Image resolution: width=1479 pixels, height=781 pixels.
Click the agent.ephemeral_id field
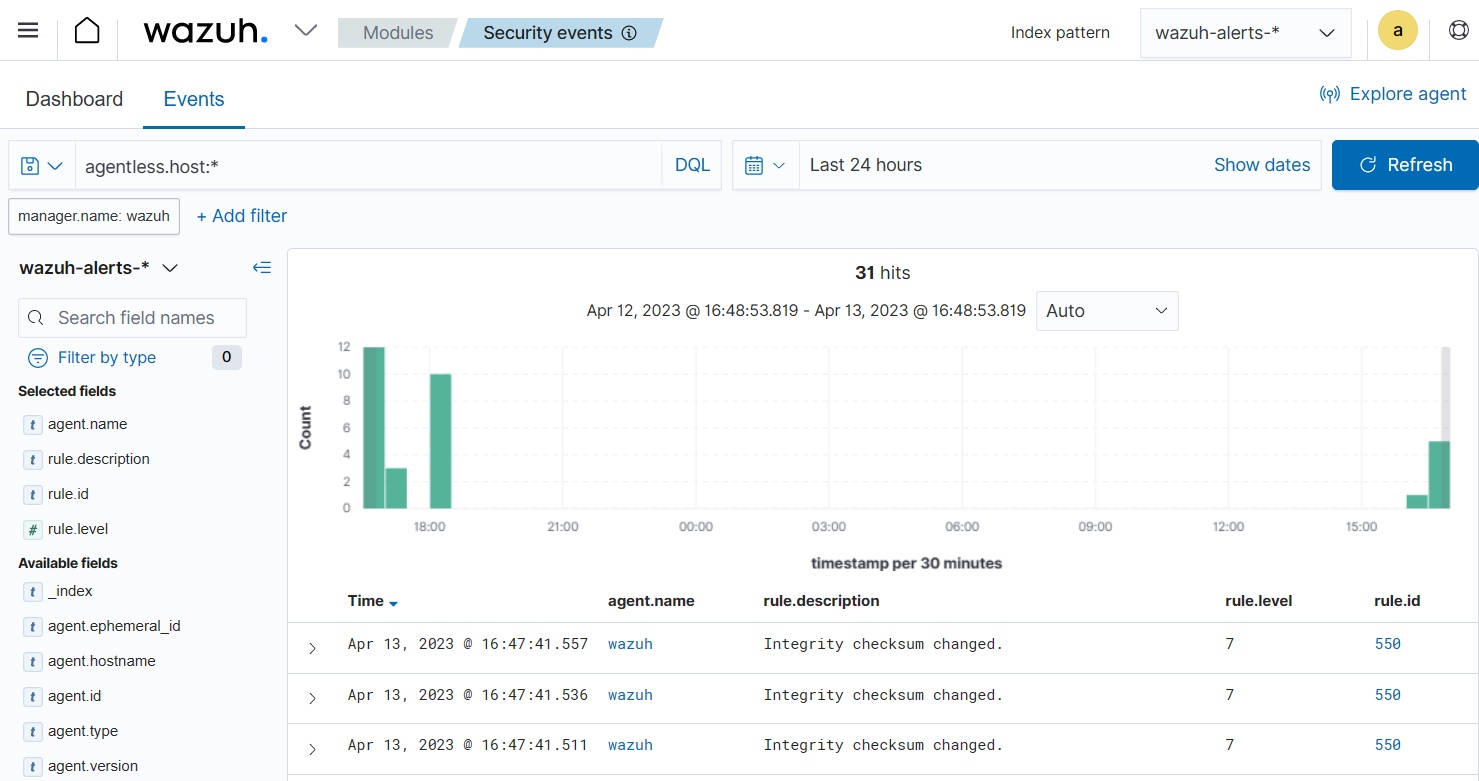(114, 626)
